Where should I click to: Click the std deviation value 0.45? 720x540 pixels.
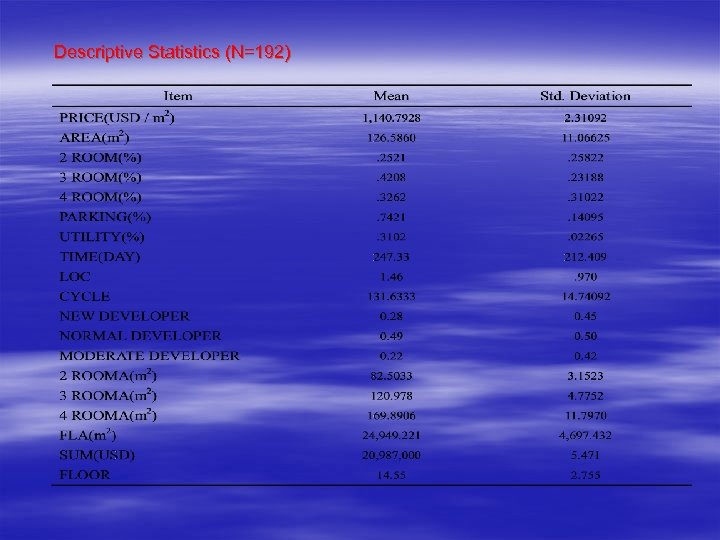coord(585,316)
